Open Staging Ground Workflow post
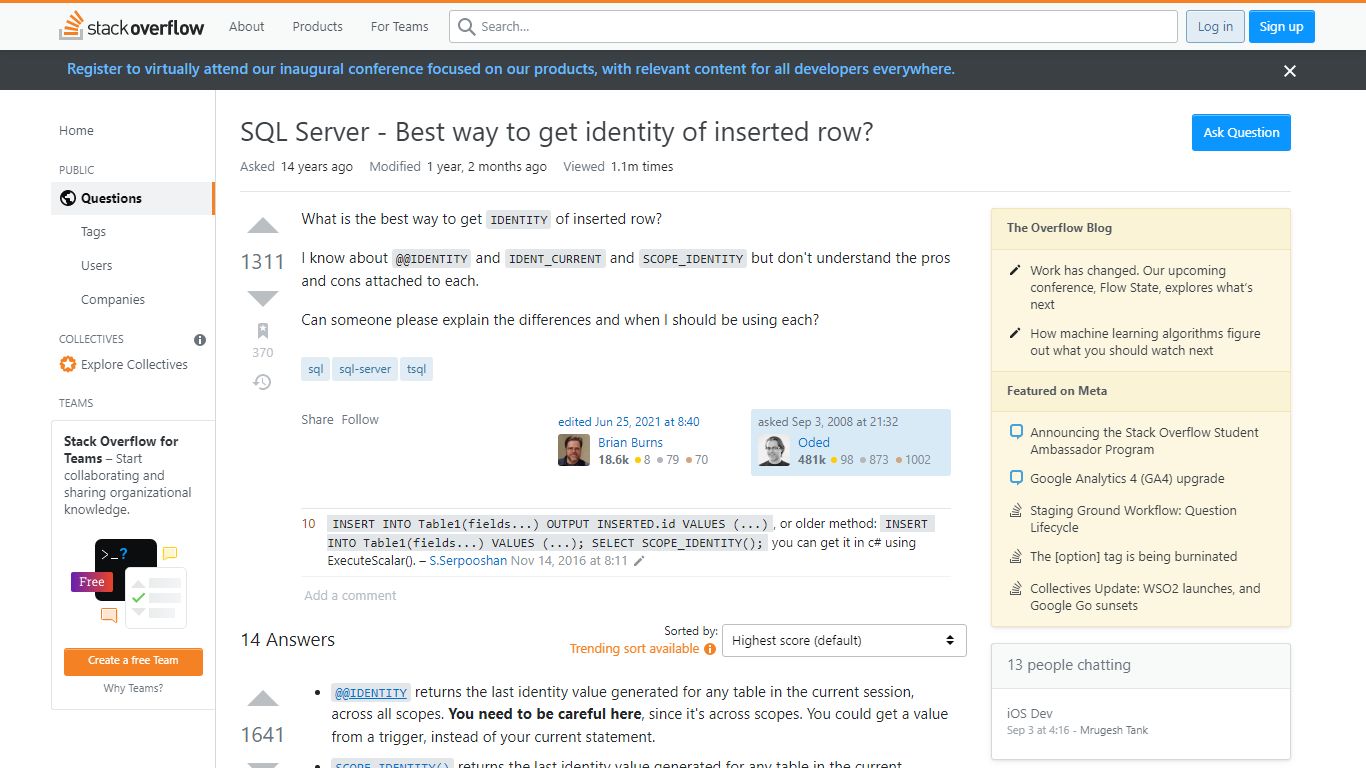 1133,519
